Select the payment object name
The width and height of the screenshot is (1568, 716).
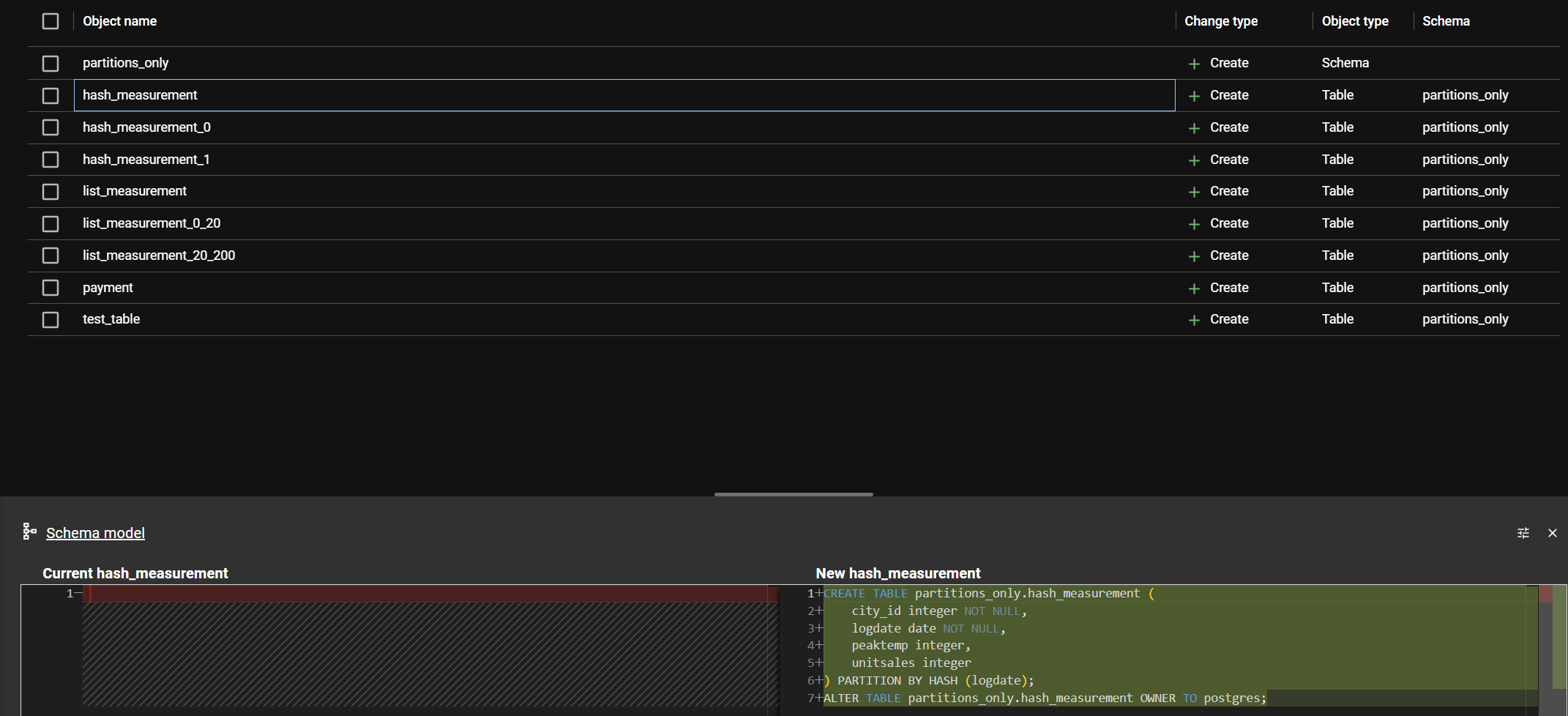tap(108, 288)
